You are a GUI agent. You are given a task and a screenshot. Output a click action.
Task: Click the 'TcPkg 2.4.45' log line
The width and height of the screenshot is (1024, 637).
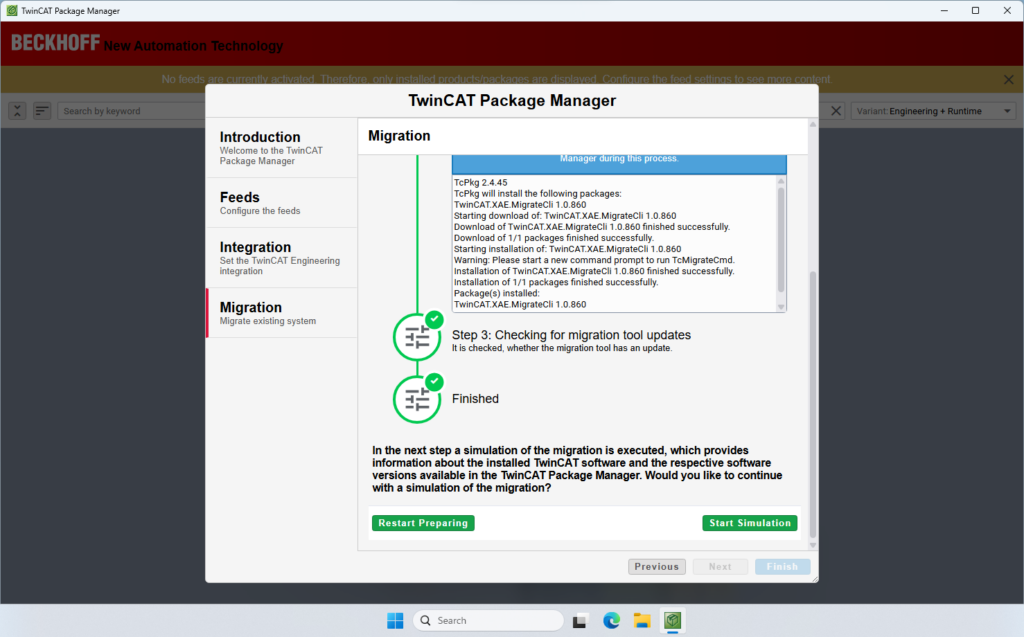point(481,183)
